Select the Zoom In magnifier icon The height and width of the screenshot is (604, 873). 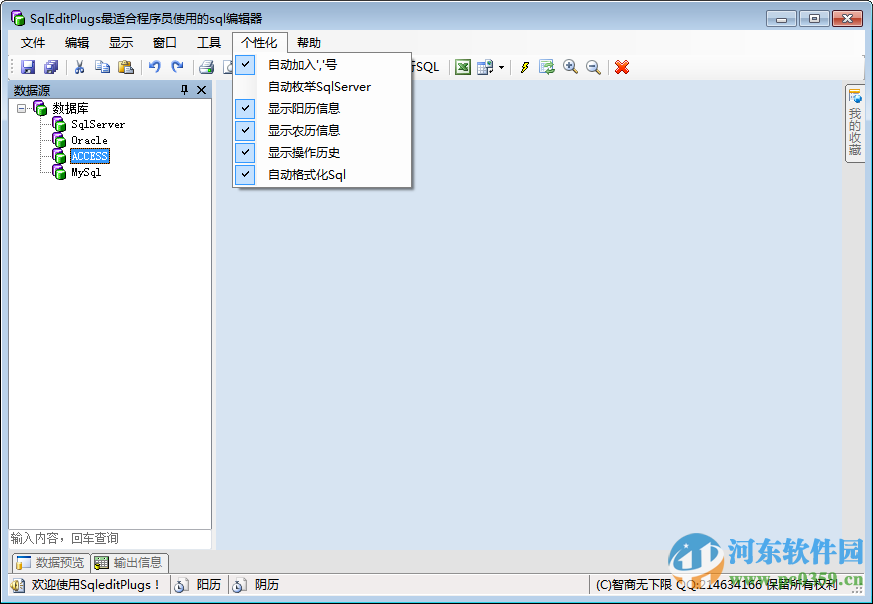[570, 67]
